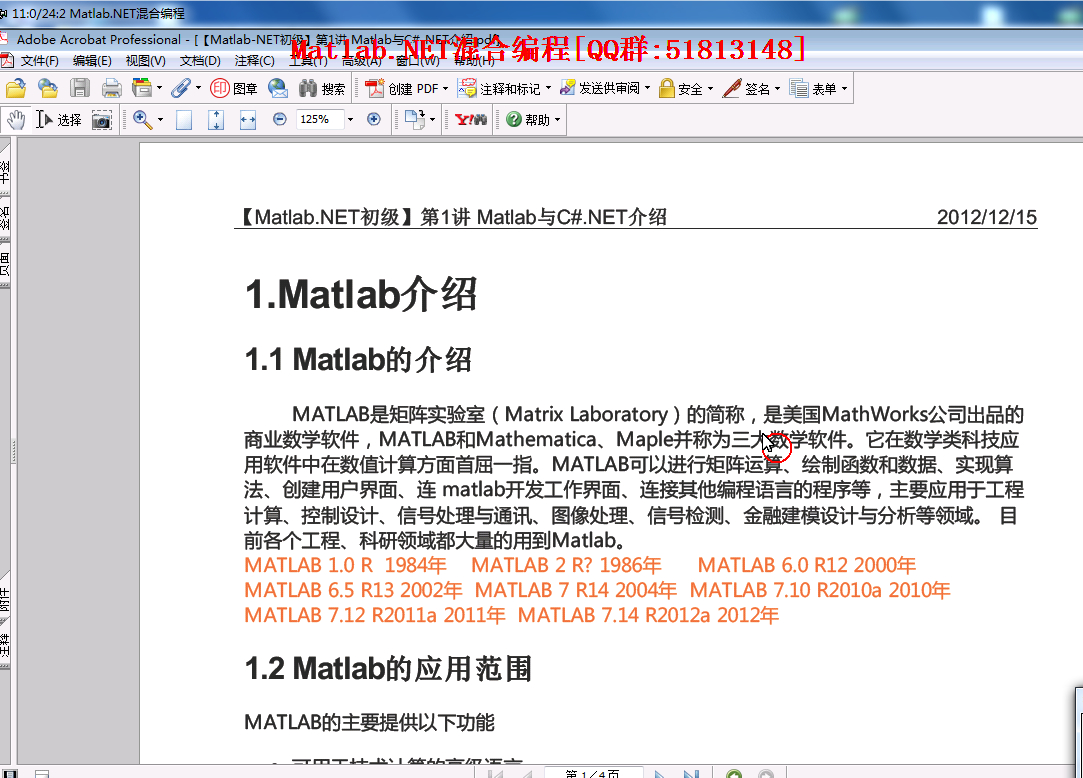Click the line "MATLAB的主要提供以下功能"
Image resolution: width=1083 pixels, height=778 pixels.
[x=370, y=723]
